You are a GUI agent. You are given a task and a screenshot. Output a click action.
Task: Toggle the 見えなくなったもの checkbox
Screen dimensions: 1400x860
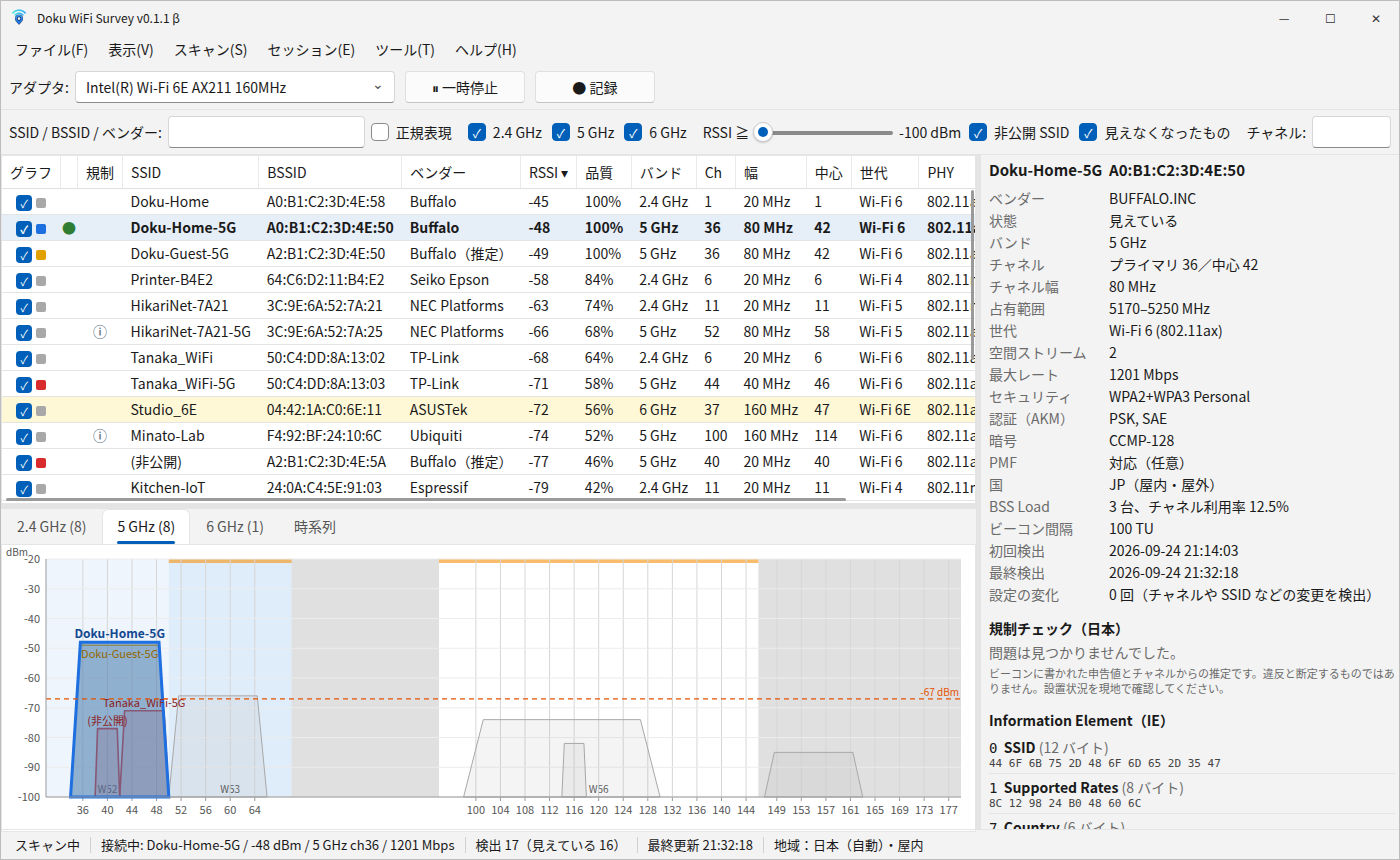click(1088, 132)
